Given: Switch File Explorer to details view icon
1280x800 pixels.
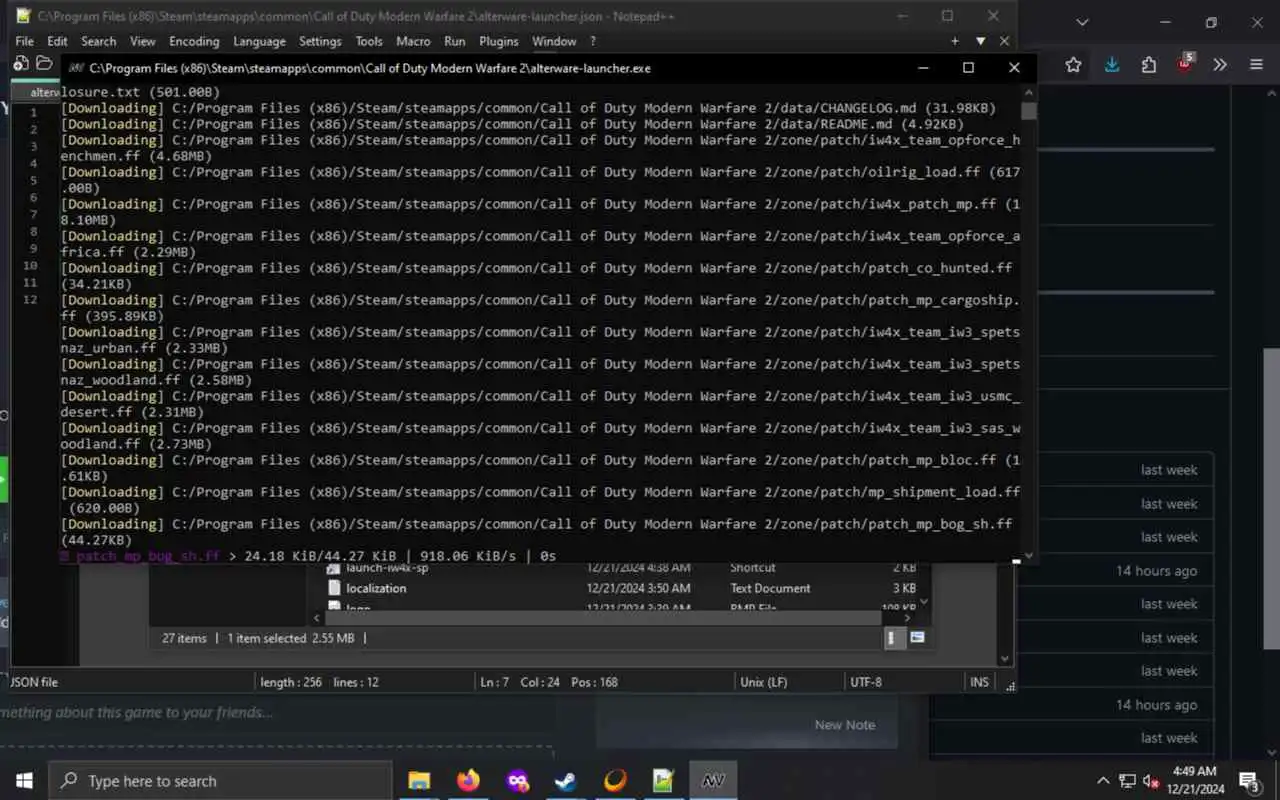Looking at the screenshot, I should (x=895, y=638).
